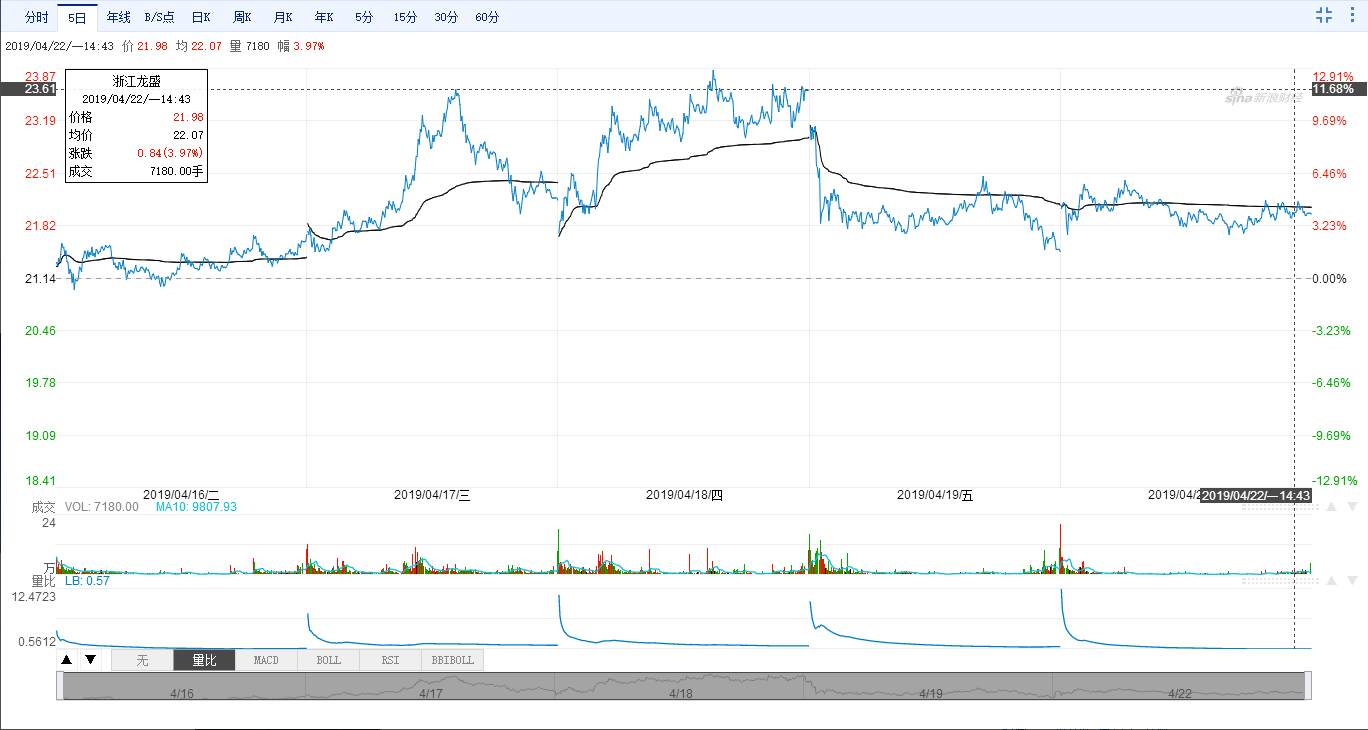Switch to the BBIBOLL indicator
1368x730 pixels.
click(x=452, y=660)
